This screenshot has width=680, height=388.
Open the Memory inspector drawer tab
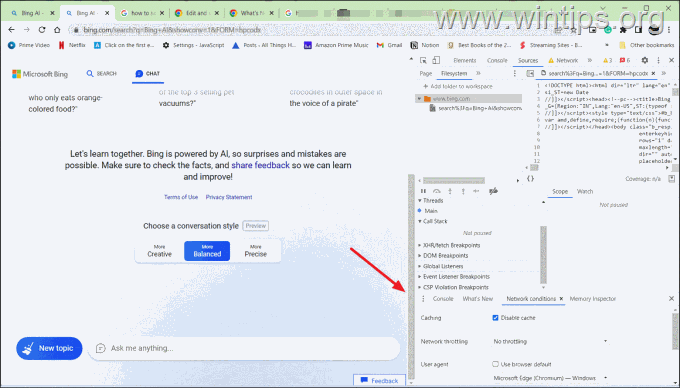(592, 299)
